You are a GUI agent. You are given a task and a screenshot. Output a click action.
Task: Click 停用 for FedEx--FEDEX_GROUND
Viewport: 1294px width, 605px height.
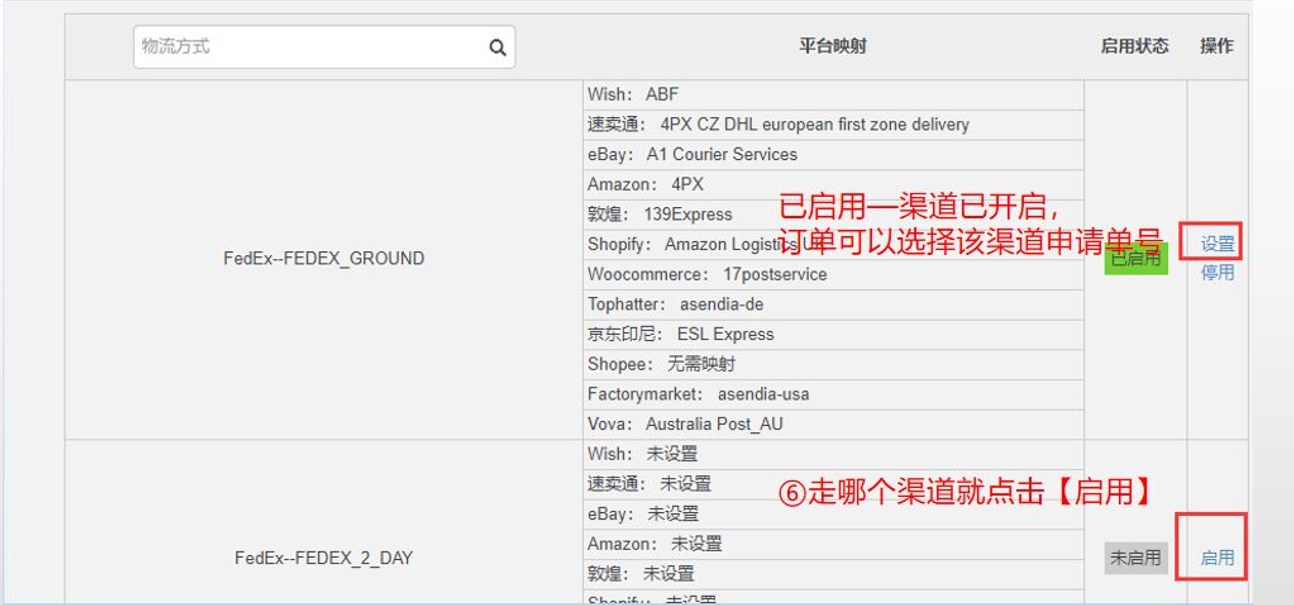(x=1217, y=272)
